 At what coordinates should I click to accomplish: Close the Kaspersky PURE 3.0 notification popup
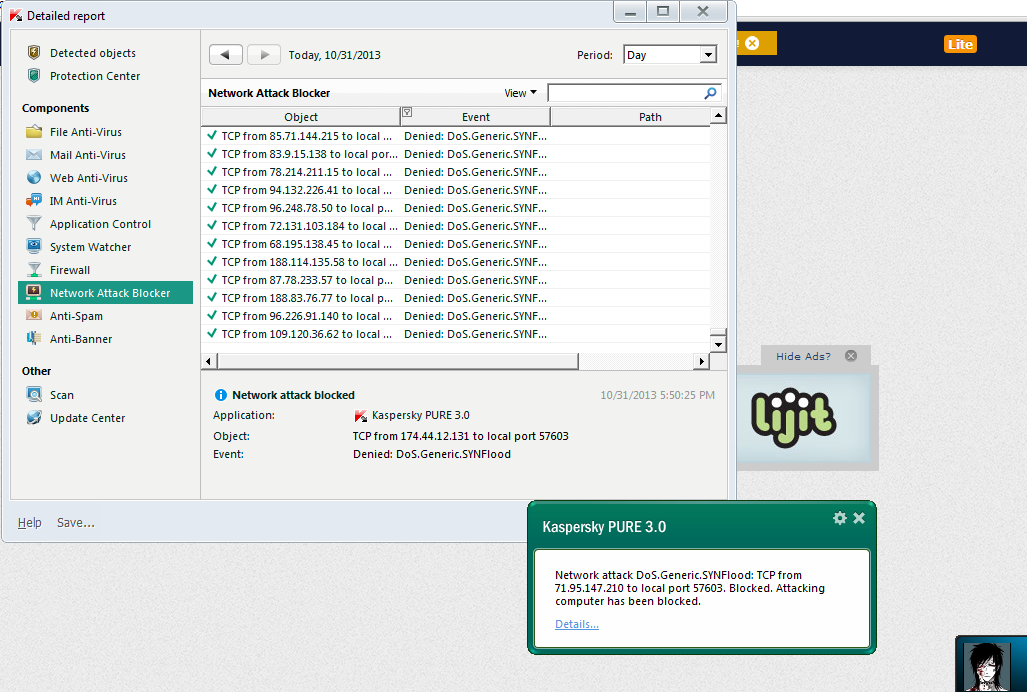tap(859, 518)
